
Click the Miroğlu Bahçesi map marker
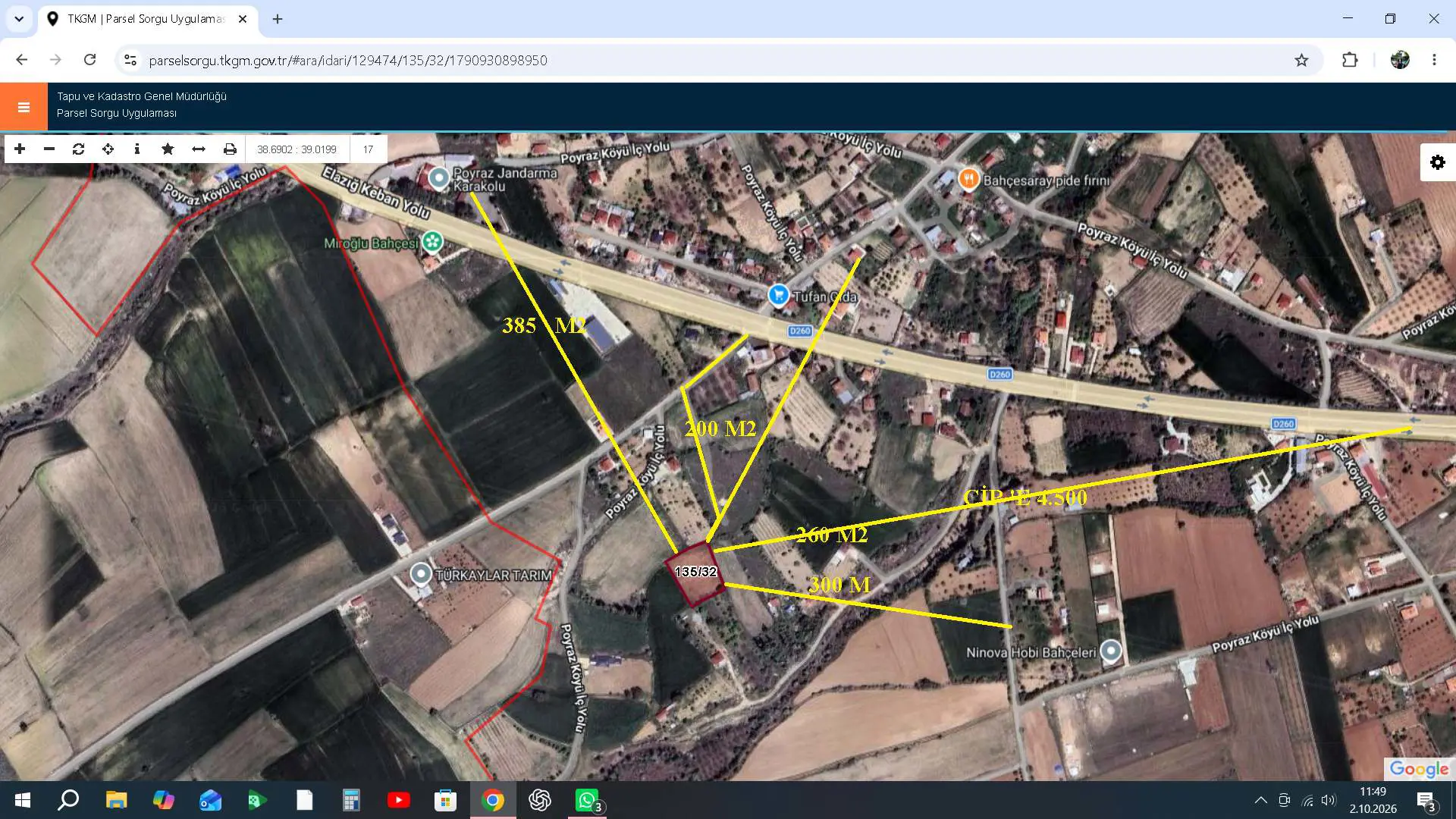(x=433, y=241)
